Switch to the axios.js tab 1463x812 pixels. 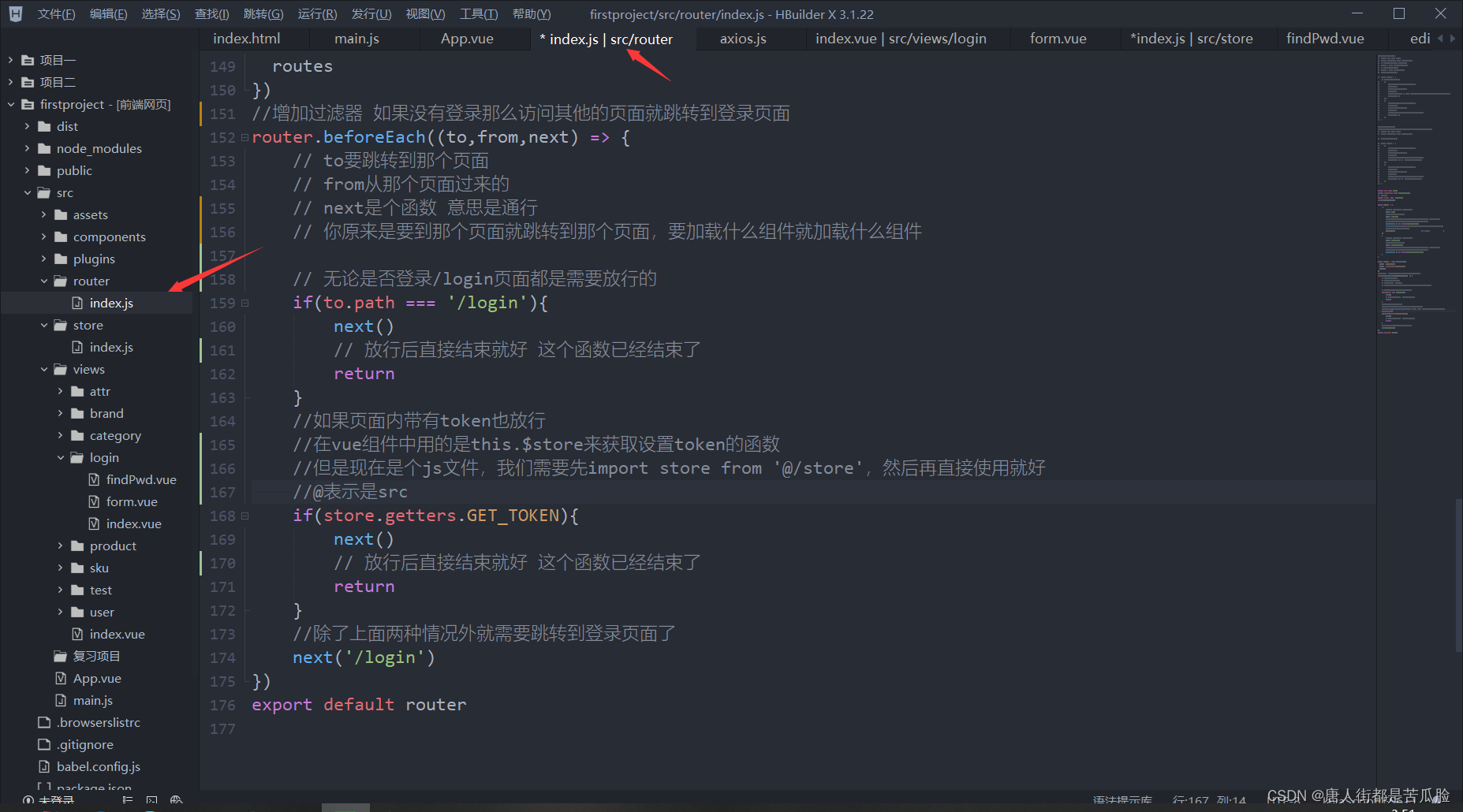[743, 39]
